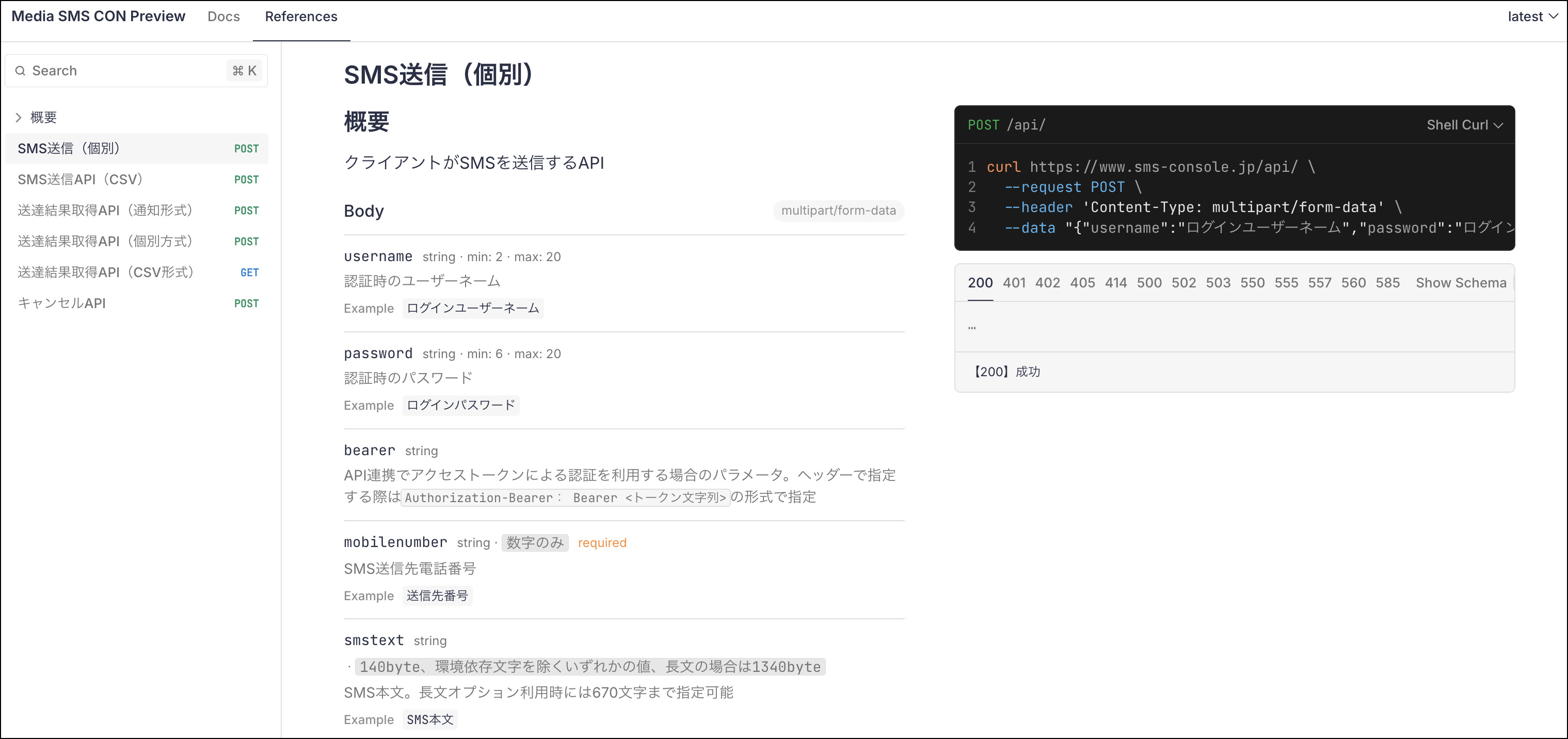Click the password parameter name

click(x=378, y=354)
